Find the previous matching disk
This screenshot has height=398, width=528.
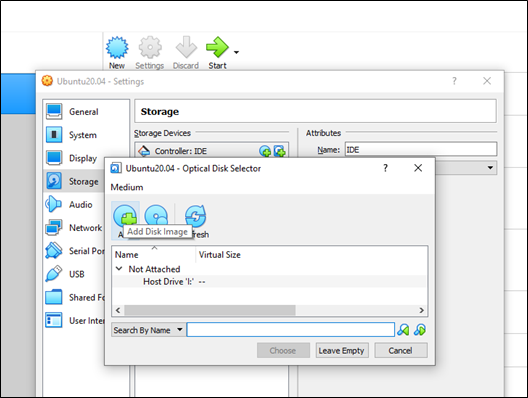tap(403, 330)
